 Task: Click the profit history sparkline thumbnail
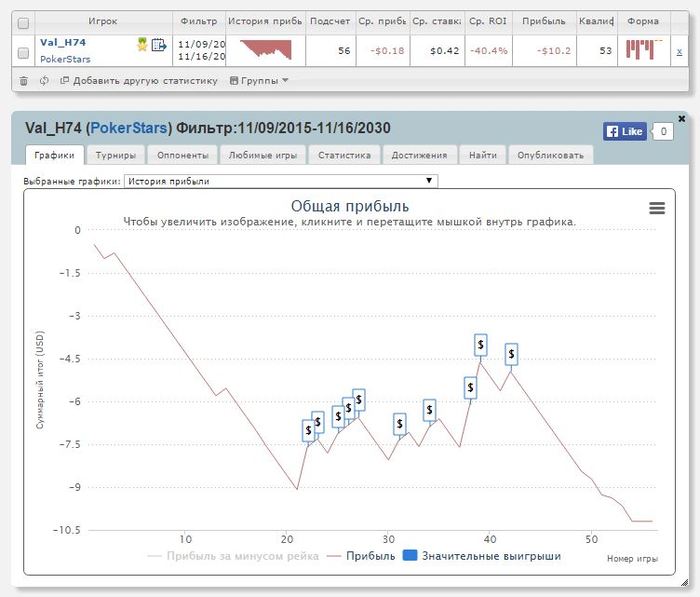[266, 50]
